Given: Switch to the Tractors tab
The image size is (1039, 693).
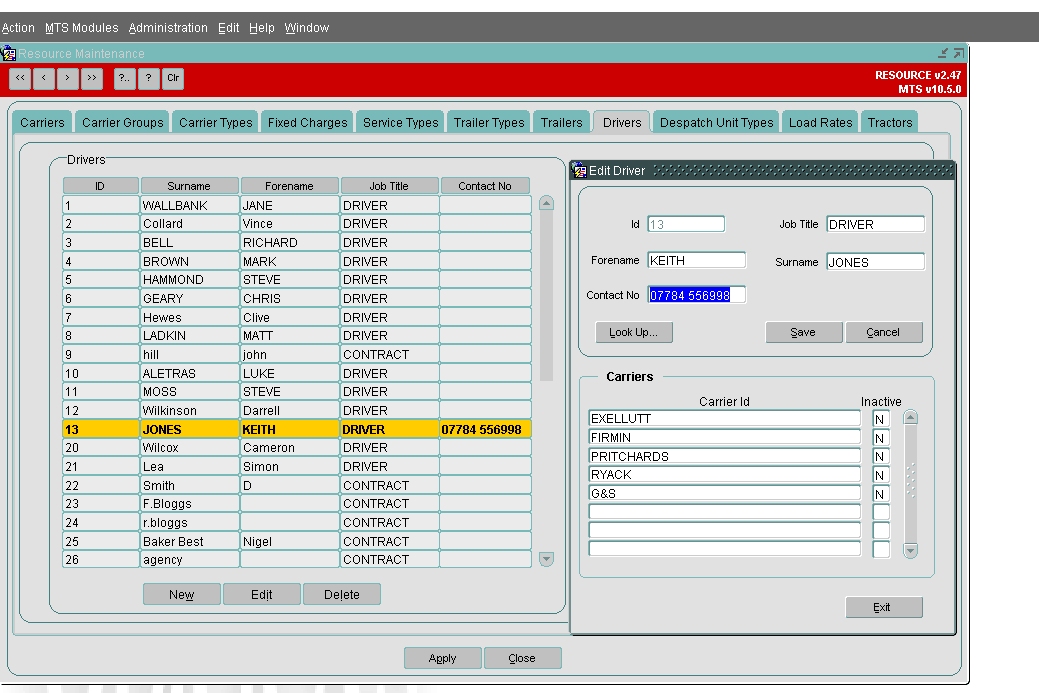Looking at the screenshot, I should pyautogui.click(x=890, y=122).
